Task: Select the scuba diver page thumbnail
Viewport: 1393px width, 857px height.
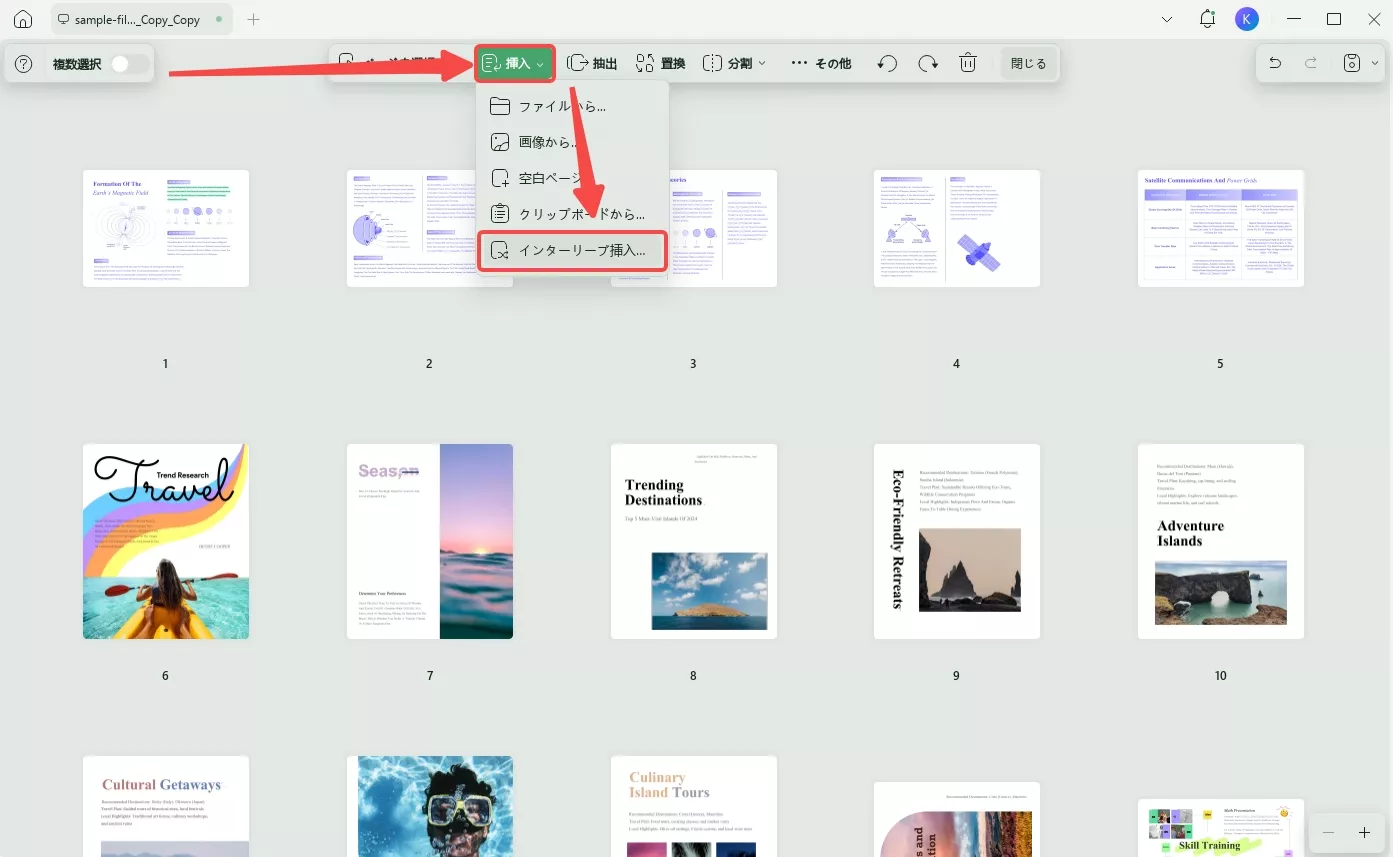Action: [430, 806]
